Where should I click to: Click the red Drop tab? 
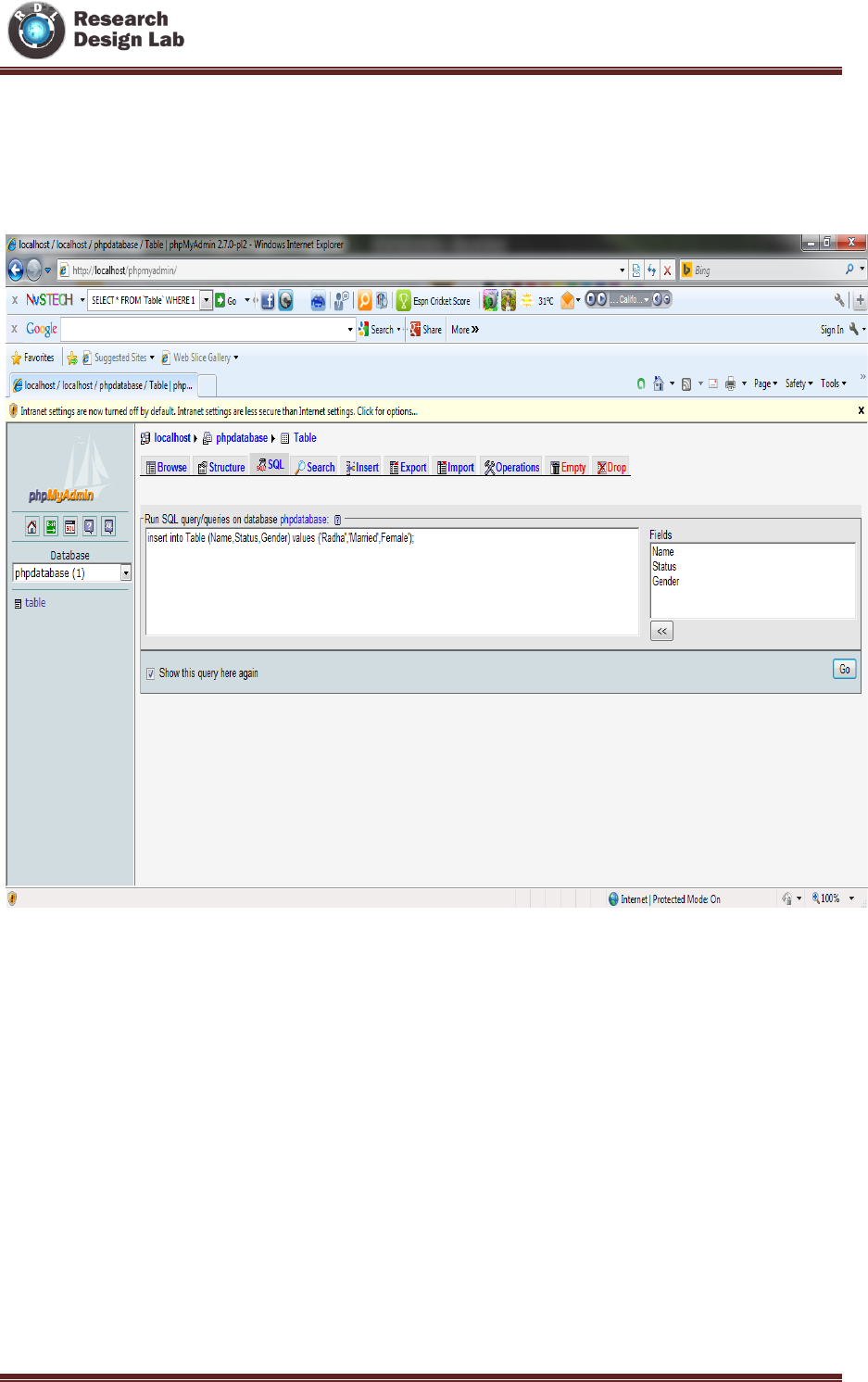611,467
